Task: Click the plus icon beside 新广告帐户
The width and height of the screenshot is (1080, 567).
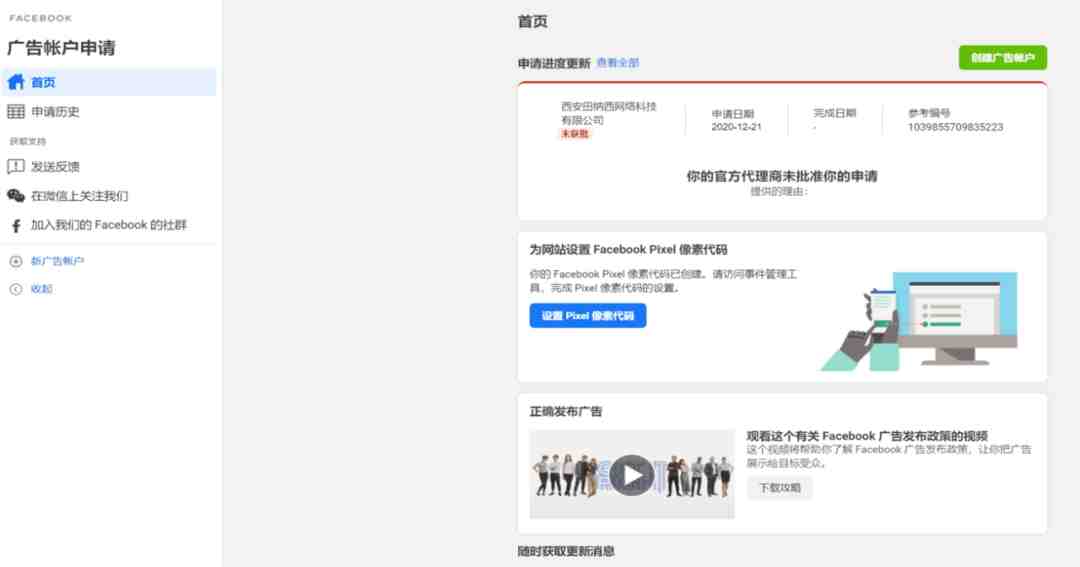Action: (16, 261)
